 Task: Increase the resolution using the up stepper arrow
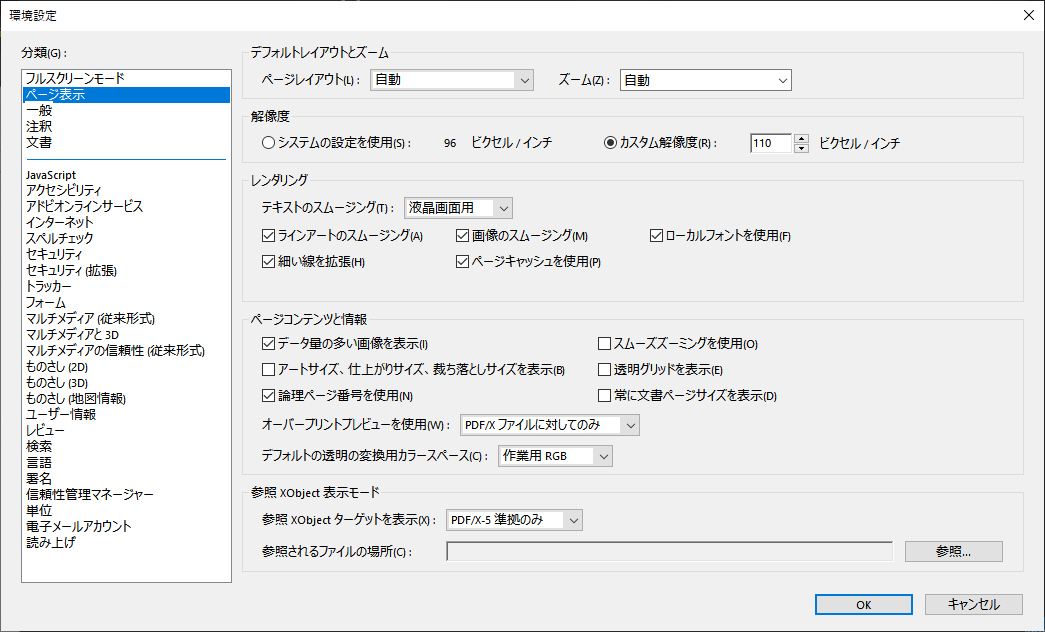click(x=800, y=139)
